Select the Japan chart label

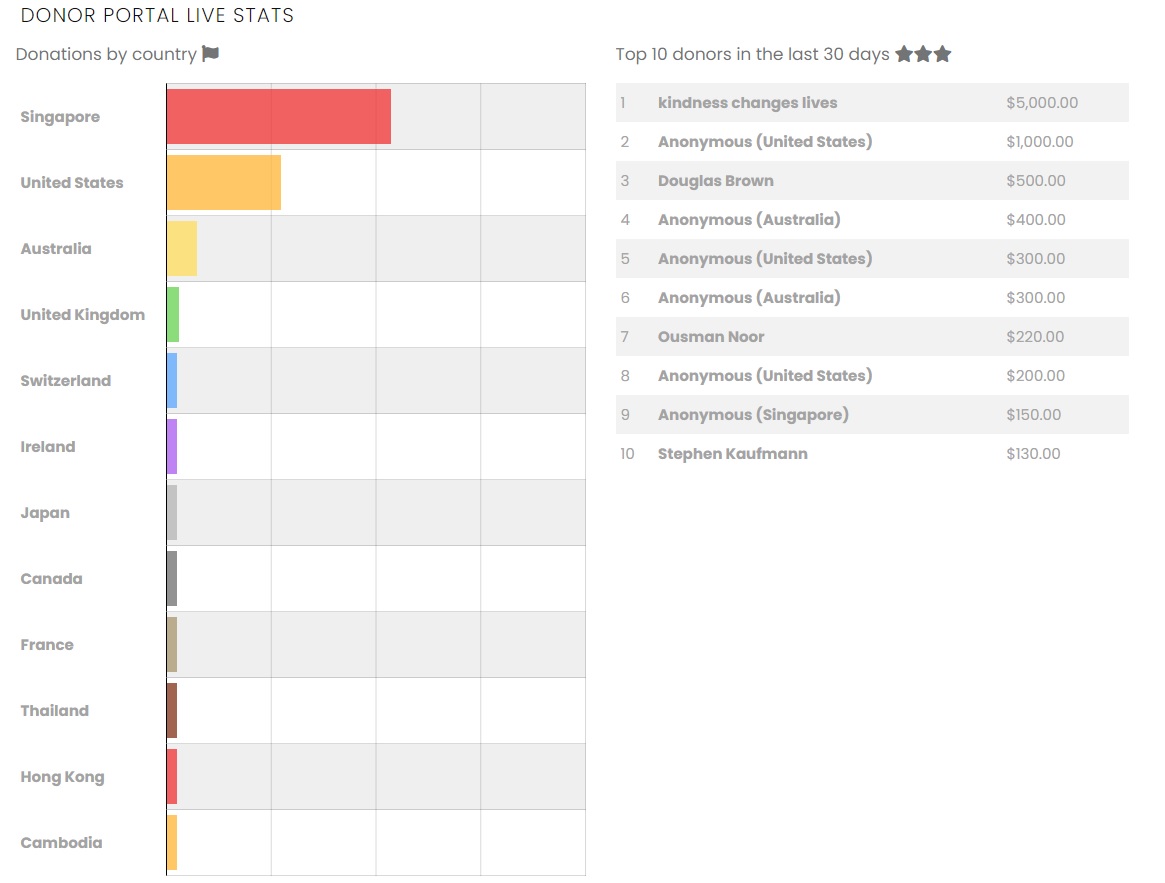pos(45,514)
